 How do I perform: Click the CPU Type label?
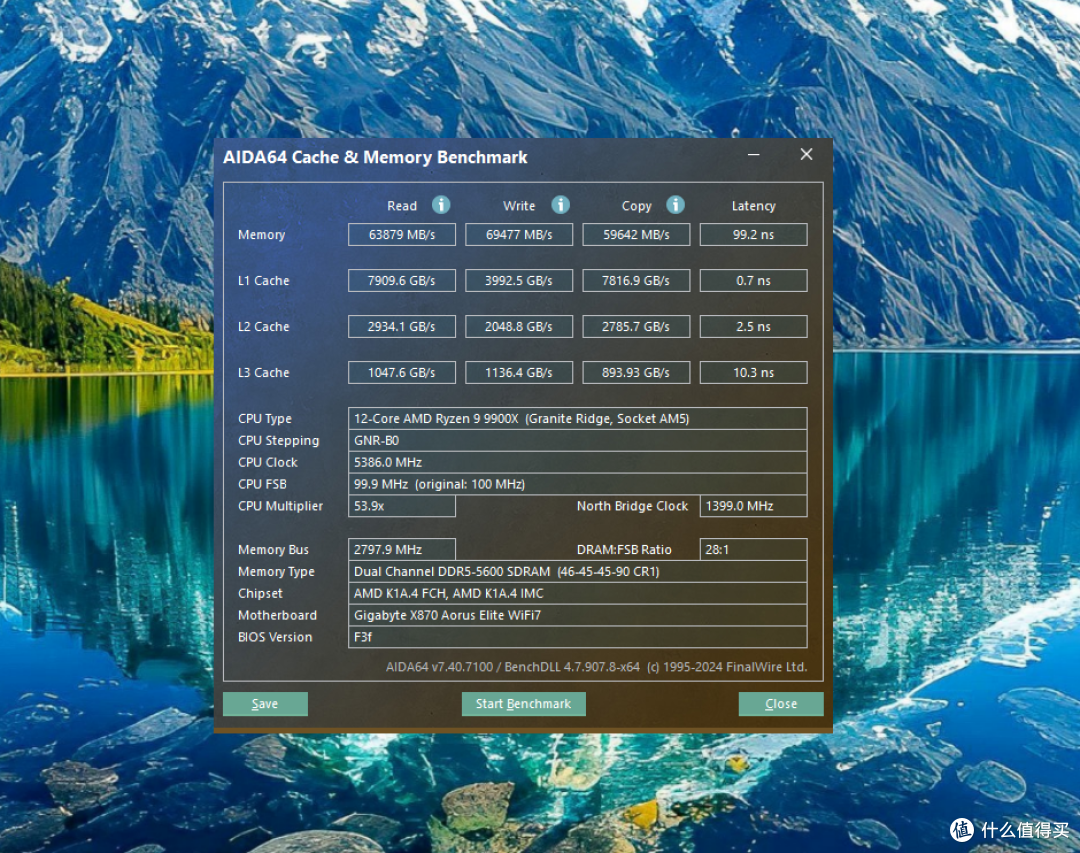pos(264,419)
